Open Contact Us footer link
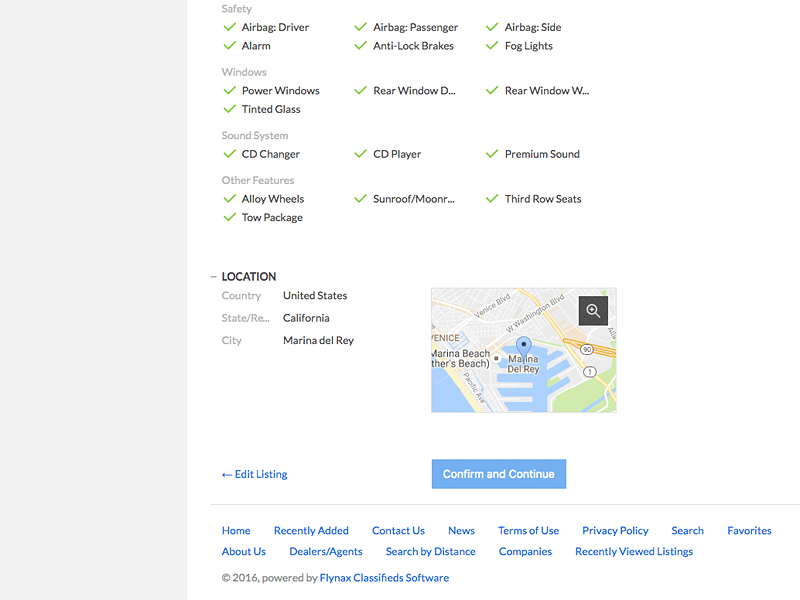 pos(398,531)
